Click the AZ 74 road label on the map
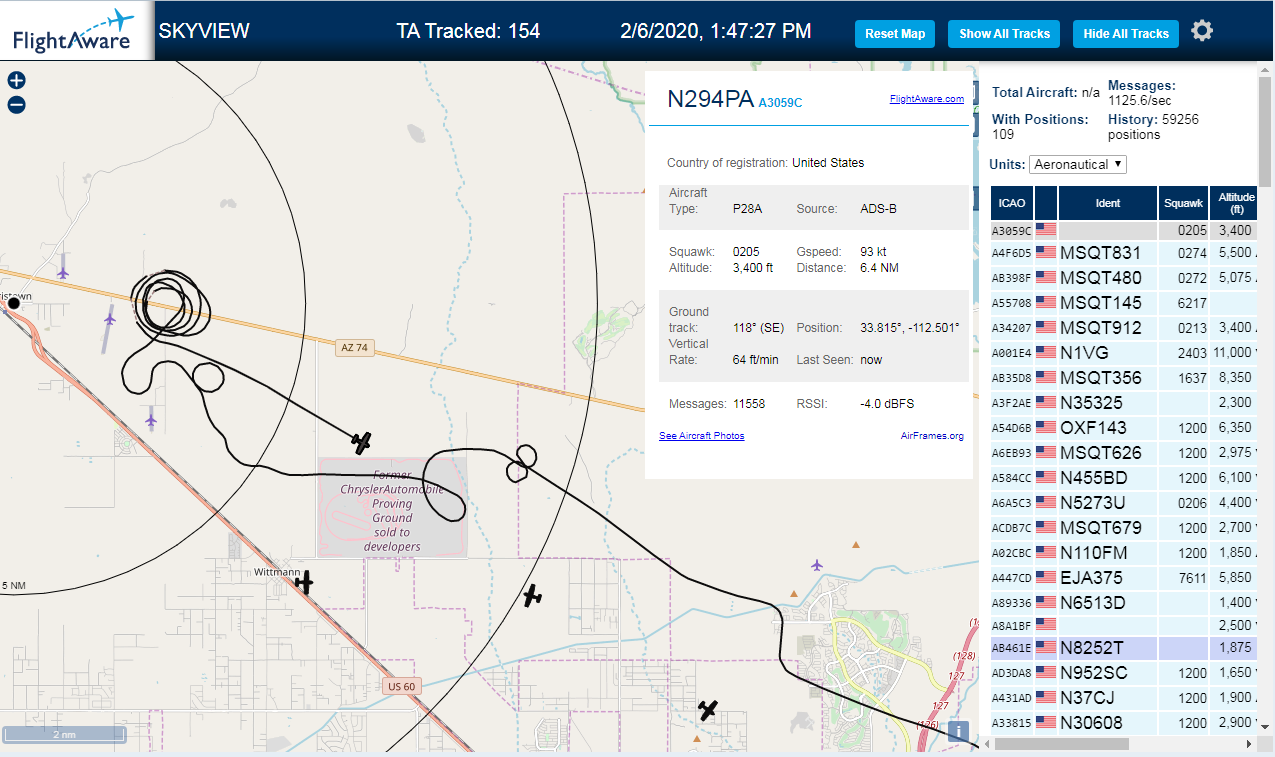Screen dimensions: 1275x757 (355, 348)
